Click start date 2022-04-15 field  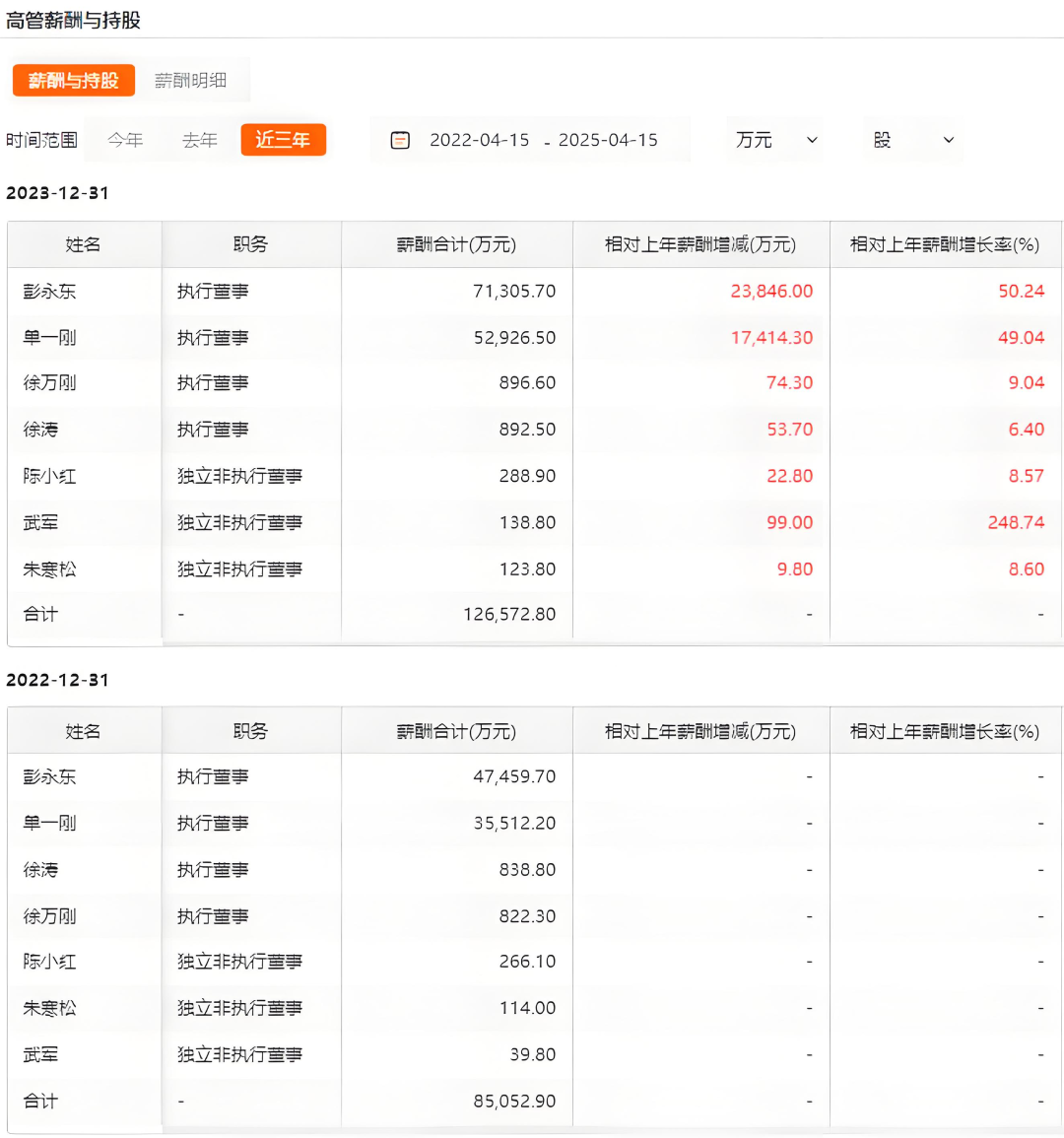pyautogui.click(x=479, y=140)
